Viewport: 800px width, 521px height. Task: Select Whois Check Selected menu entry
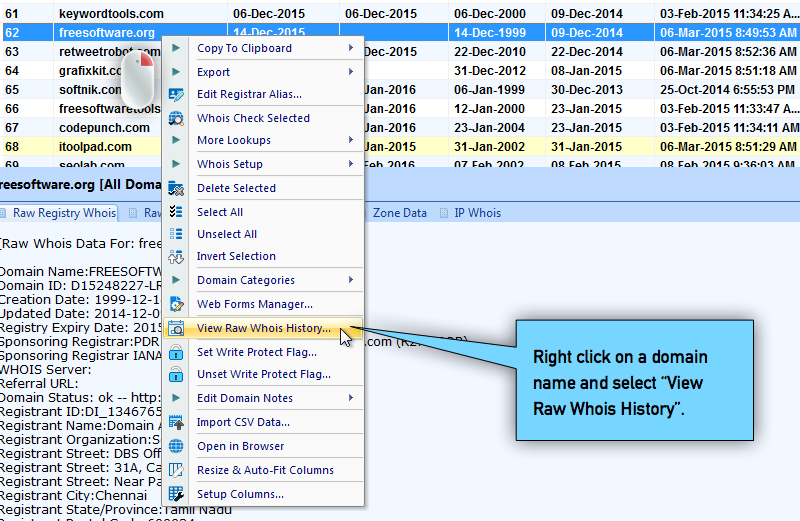(253, 118)
